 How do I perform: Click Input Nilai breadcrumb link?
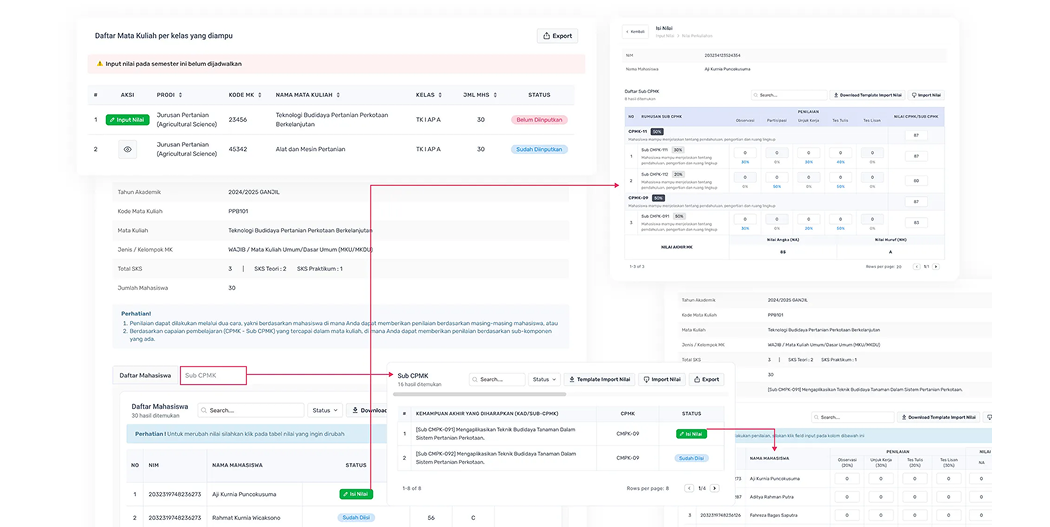pyautogui.click(x=664, y=36)
